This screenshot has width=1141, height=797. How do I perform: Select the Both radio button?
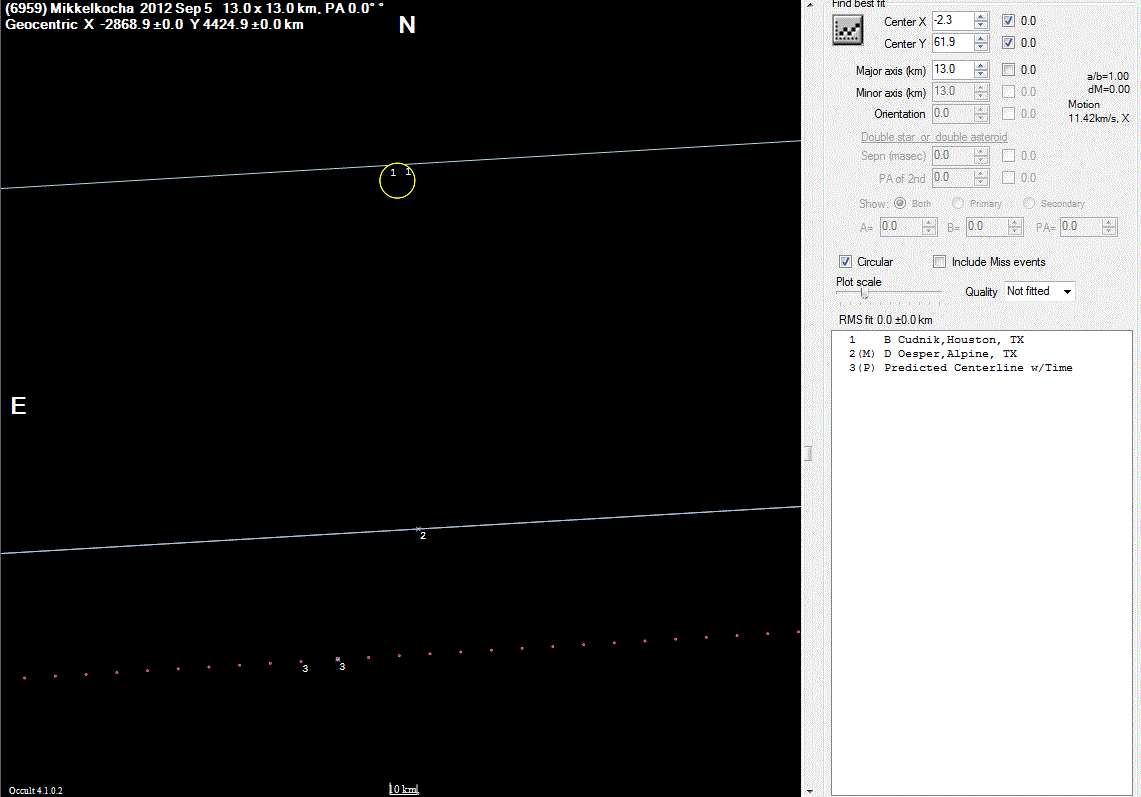tap(900, 203)
